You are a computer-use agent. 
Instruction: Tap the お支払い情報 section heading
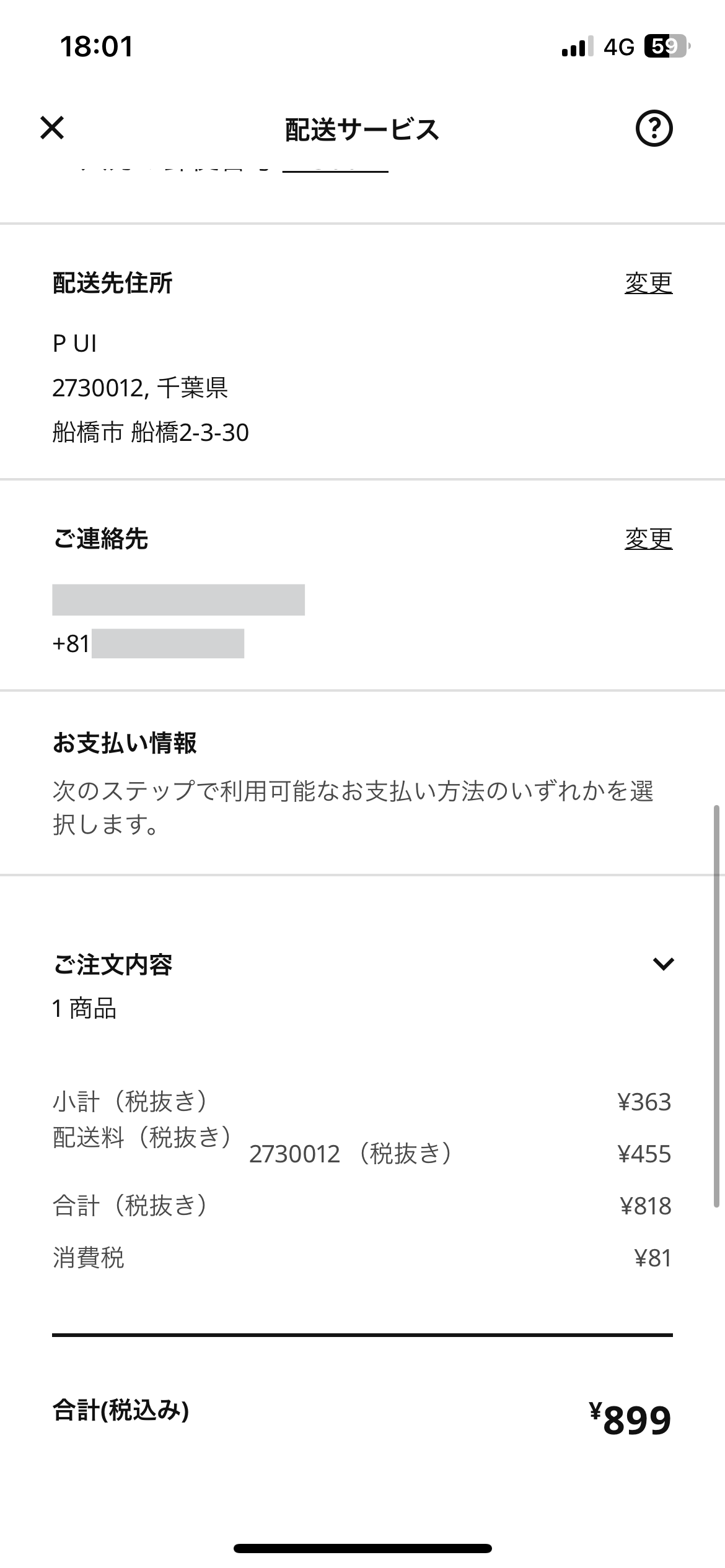(125, 743)
